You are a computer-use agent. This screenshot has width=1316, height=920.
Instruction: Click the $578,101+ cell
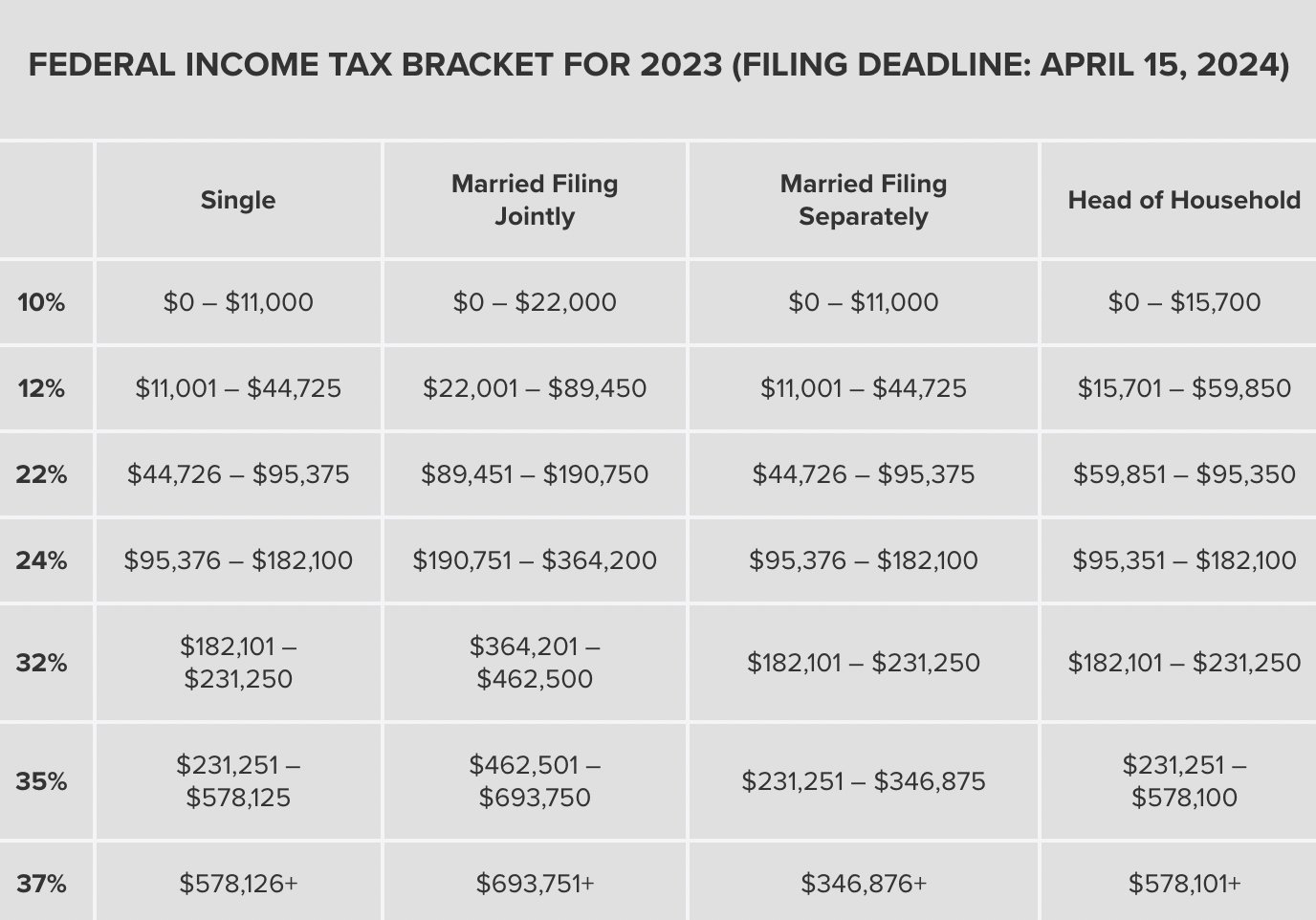tap(1184, 883)
